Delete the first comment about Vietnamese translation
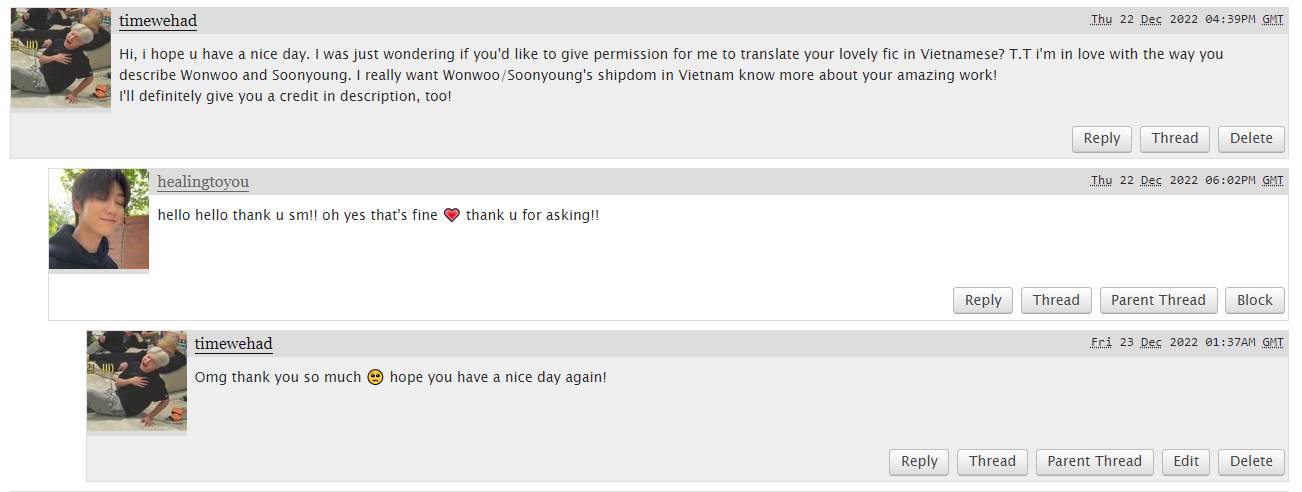Screen dimensions: 1302x492 point(1251,139)
